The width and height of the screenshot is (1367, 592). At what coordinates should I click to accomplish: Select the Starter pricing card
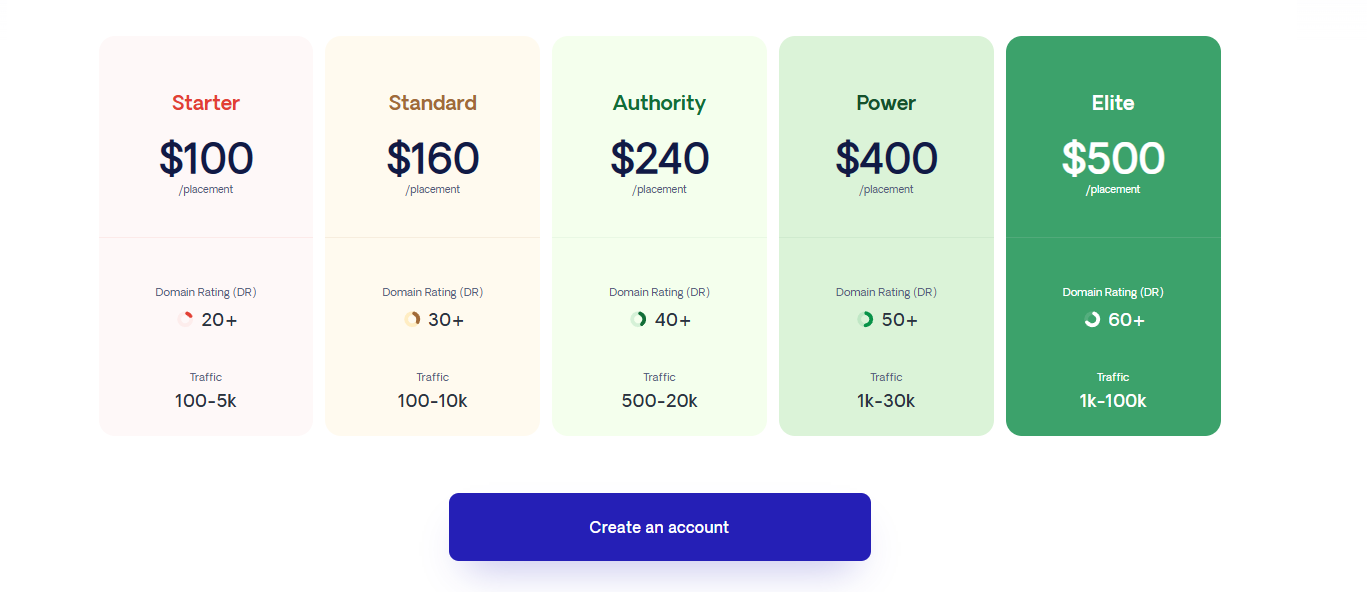205,235
